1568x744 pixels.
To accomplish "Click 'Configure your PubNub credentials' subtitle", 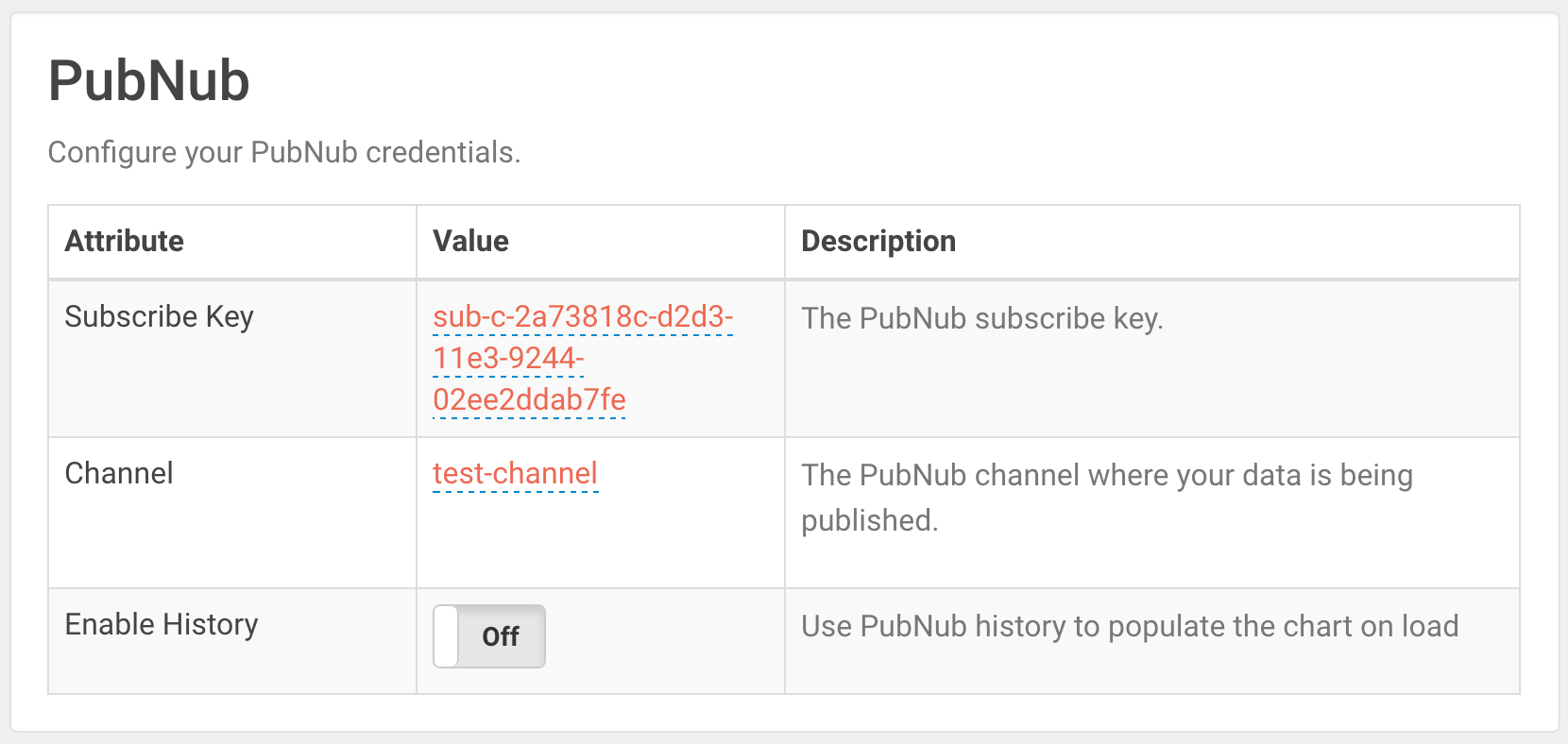I will [x=284, y=153].
